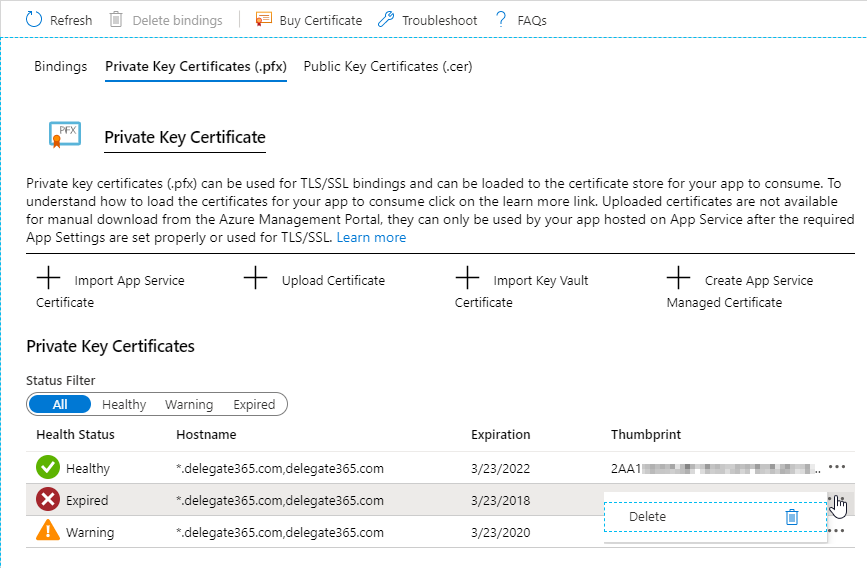Click the orange Warning status icon
This screenshot has width=867, height=568.
tap(48, 532)
